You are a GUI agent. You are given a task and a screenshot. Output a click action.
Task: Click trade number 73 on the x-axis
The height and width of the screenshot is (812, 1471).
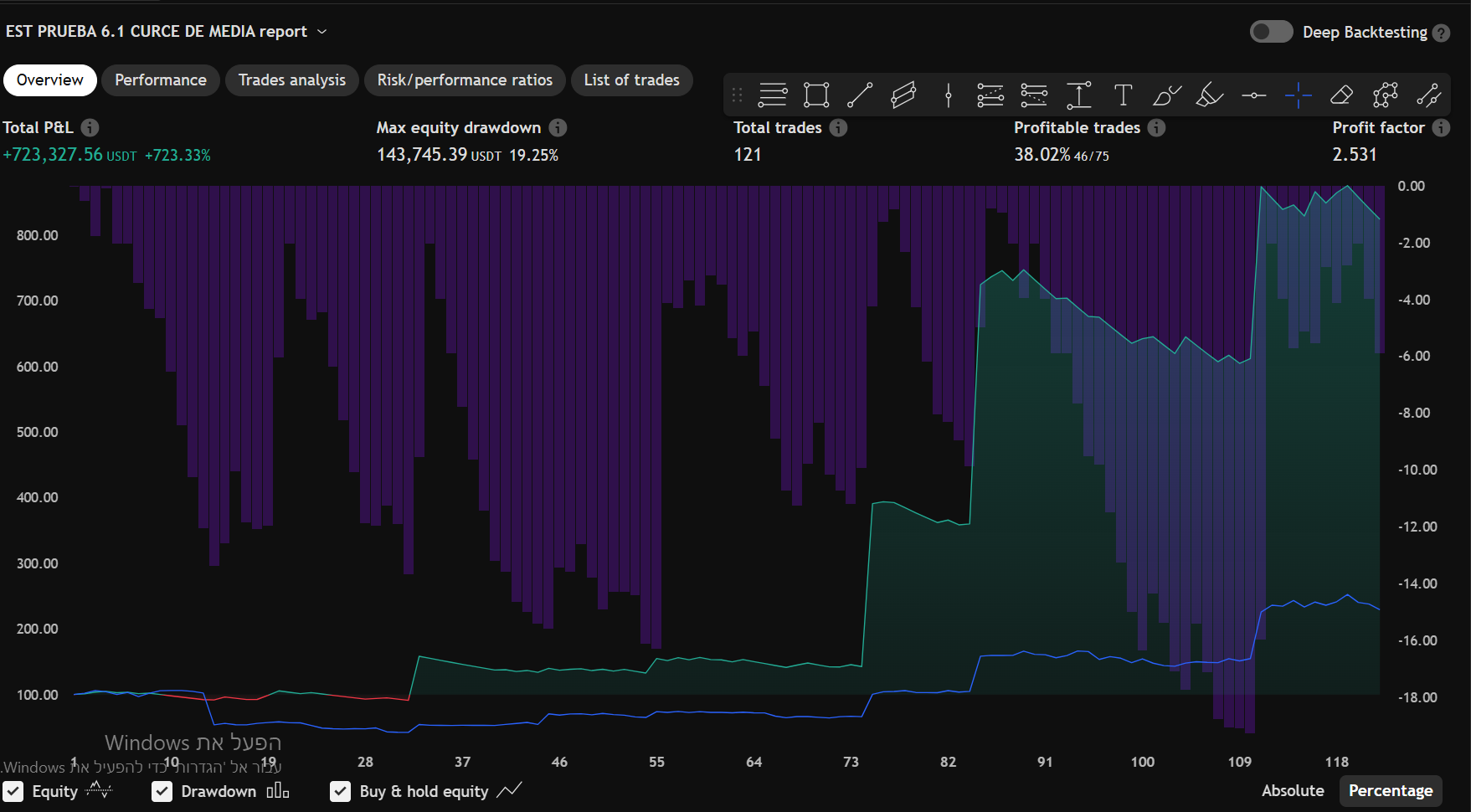(851, 762)
